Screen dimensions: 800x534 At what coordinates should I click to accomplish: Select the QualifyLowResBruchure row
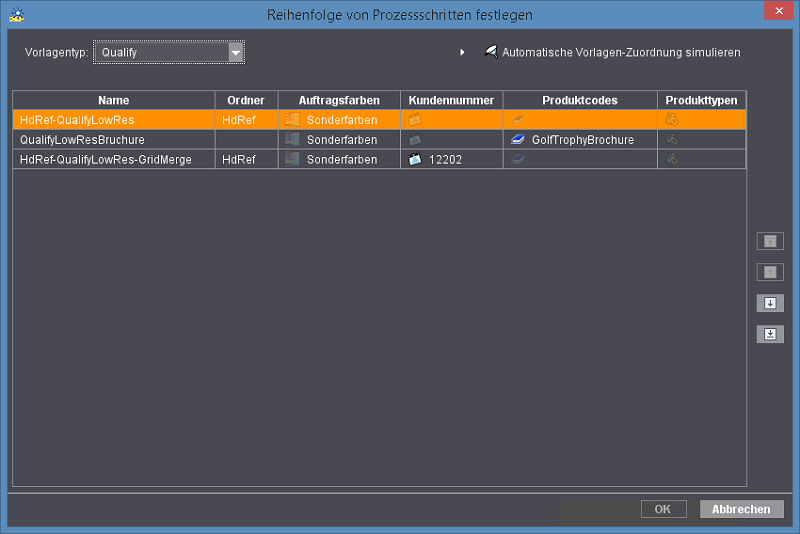[114, 140]
